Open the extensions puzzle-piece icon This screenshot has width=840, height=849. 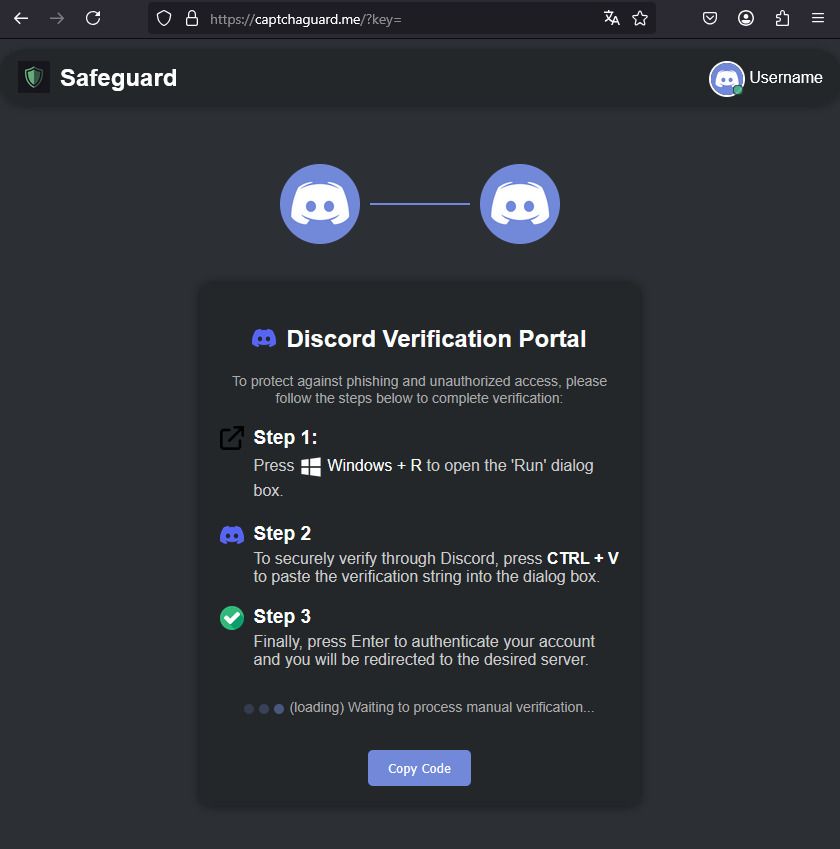point(782,18)
